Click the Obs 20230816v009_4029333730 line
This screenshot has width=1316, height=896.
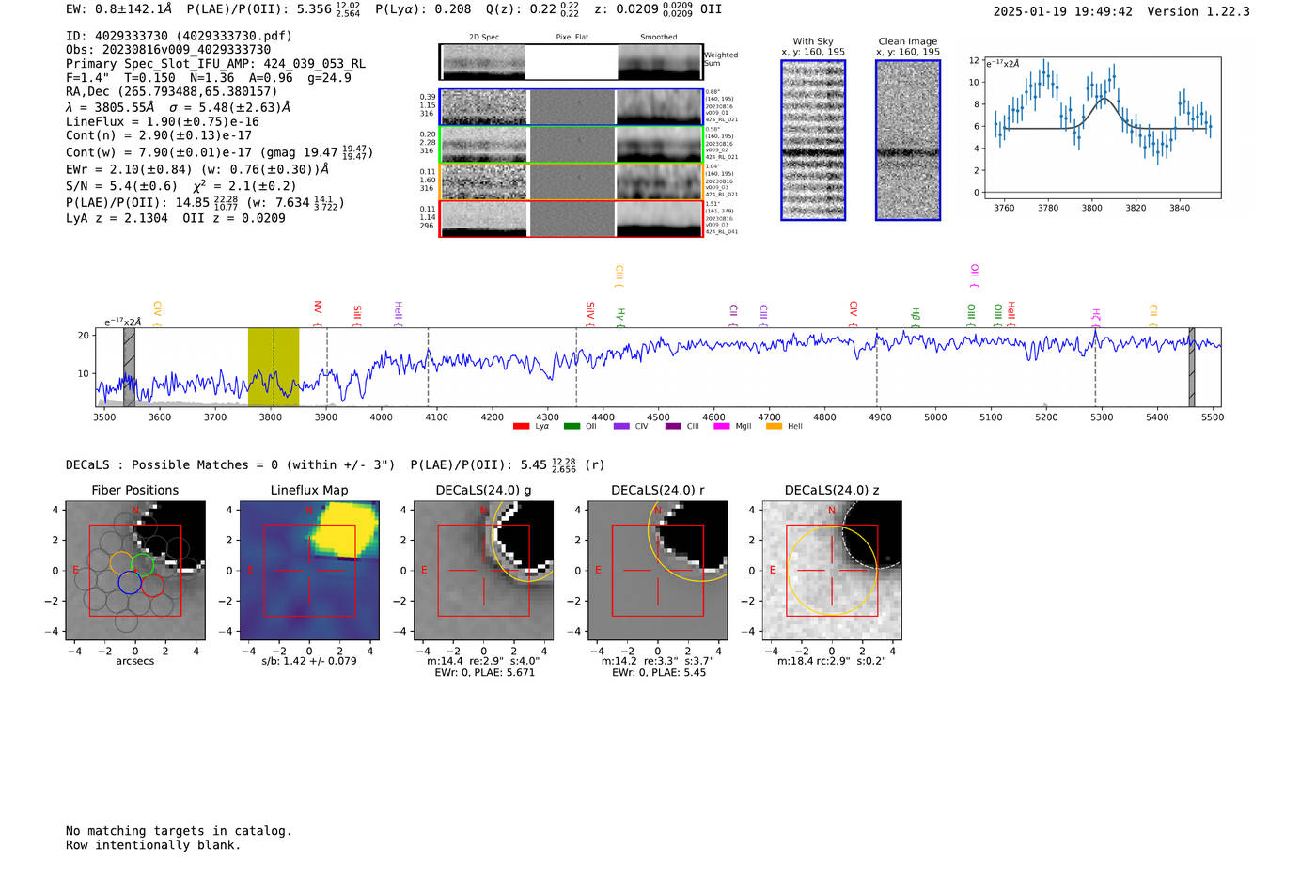(168, 50)
